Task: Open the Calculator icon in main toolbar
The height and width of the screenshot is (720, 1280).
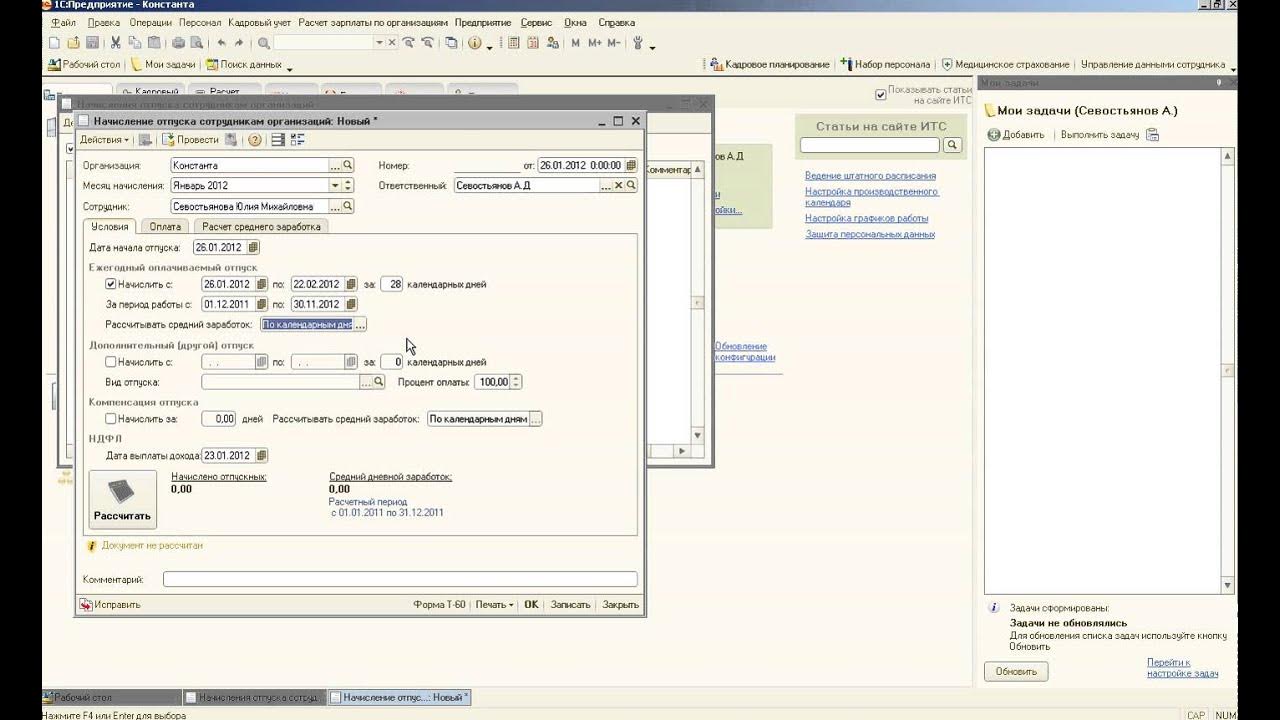Action: (x=514, y=43)
